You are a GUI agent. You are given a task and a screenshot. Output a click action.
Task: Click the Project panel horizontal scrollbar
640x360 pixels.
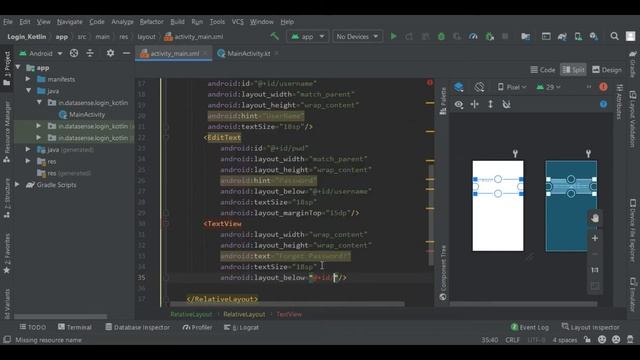pyautogui.click(x=60, y=317)
